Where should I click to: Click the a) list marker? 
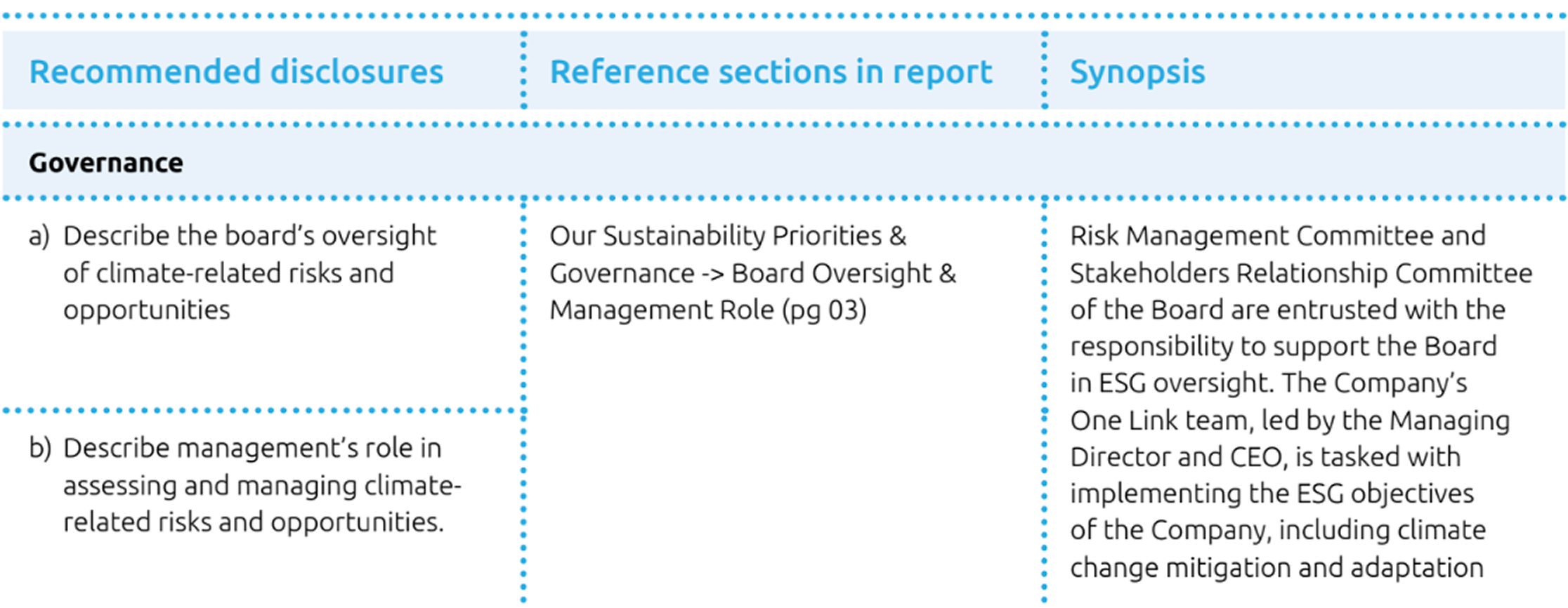click(39, 237)
